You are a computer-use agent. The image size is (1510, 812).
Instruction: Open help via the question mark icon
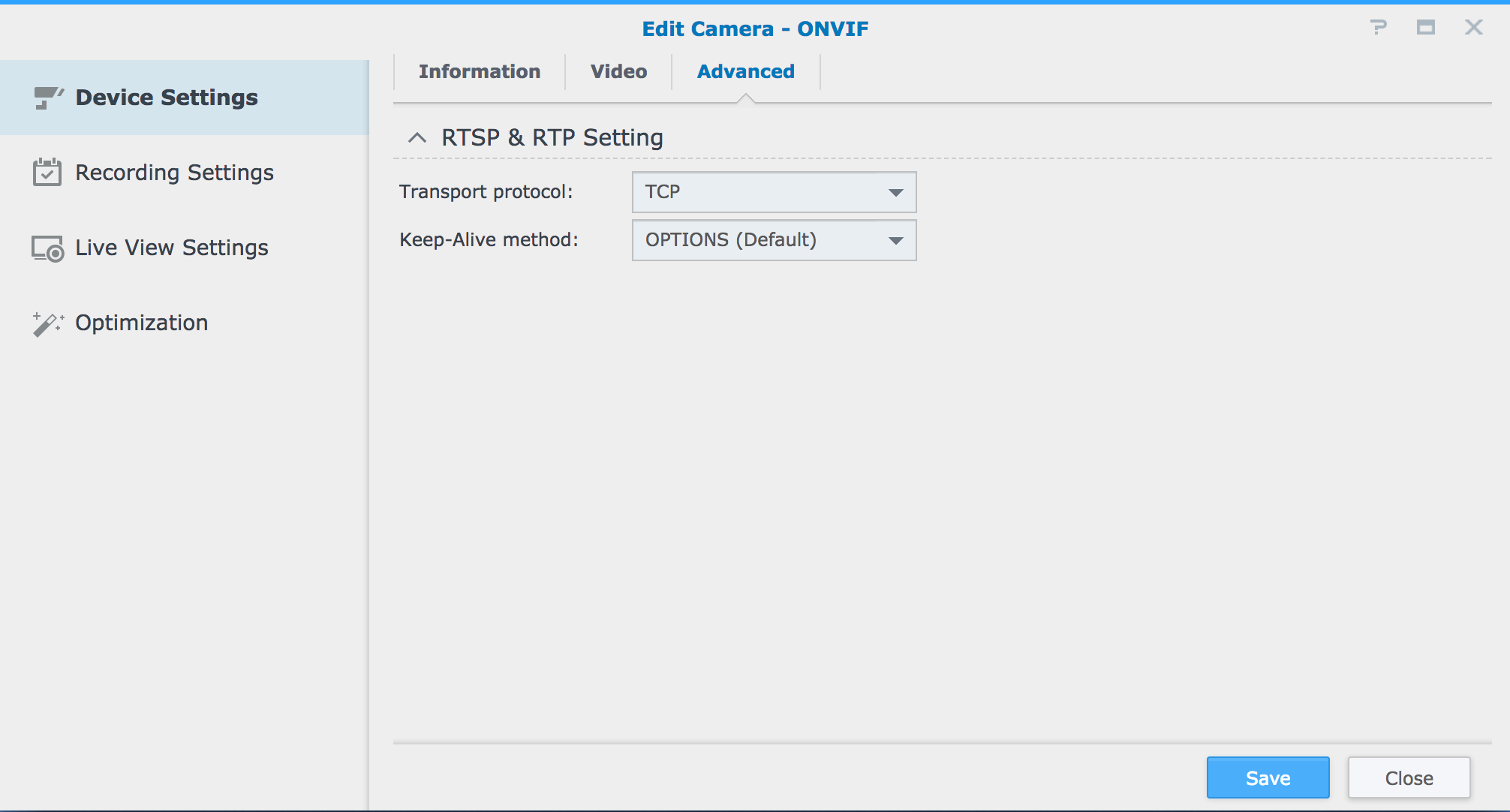click(x=1378, y=28)
